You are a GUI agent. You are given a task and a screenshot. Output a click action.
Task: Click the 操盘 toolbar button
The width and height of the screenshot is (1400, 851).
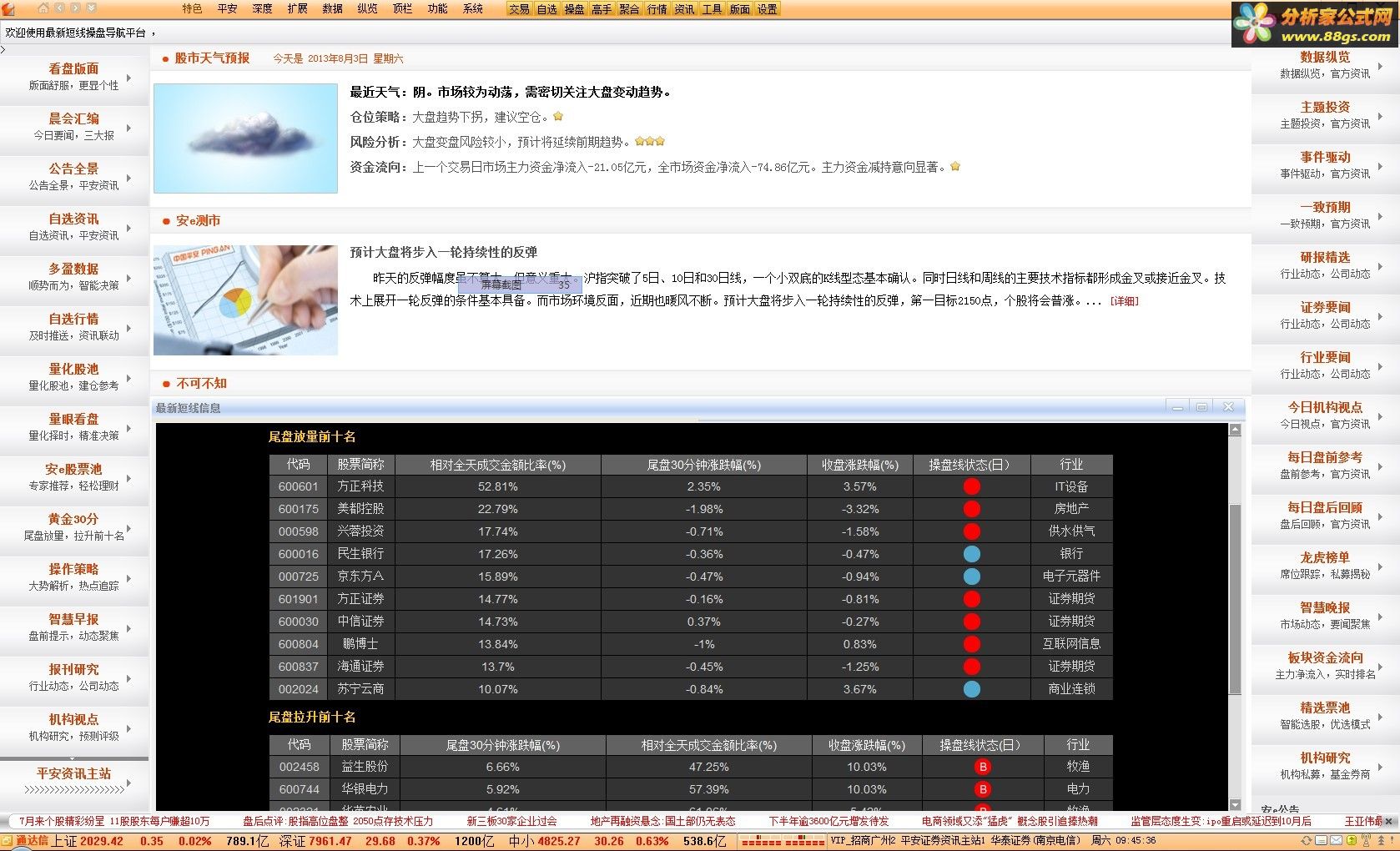(574, 9)
